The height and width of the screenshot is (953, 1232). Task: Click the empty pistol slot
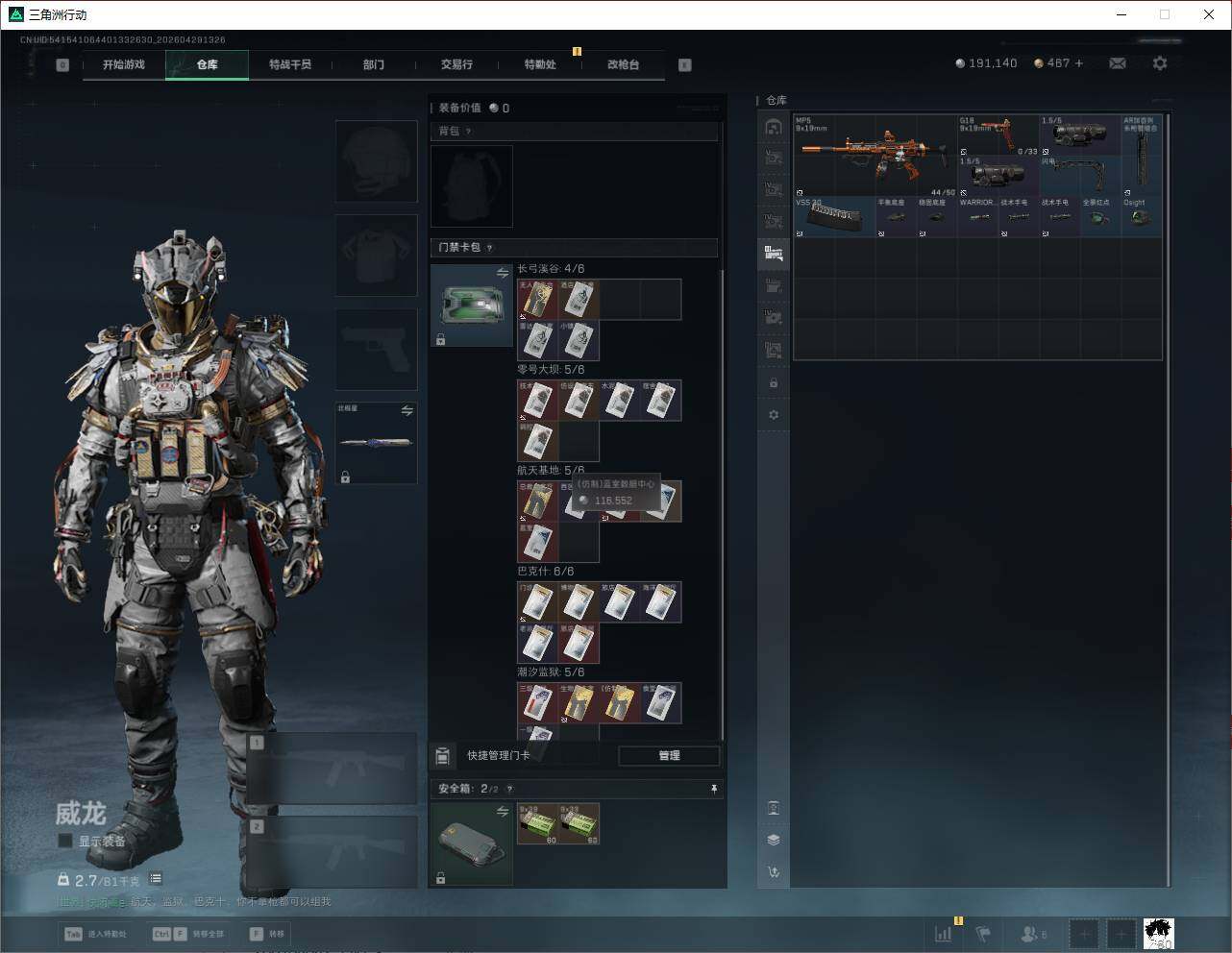(x=376, y=349)
